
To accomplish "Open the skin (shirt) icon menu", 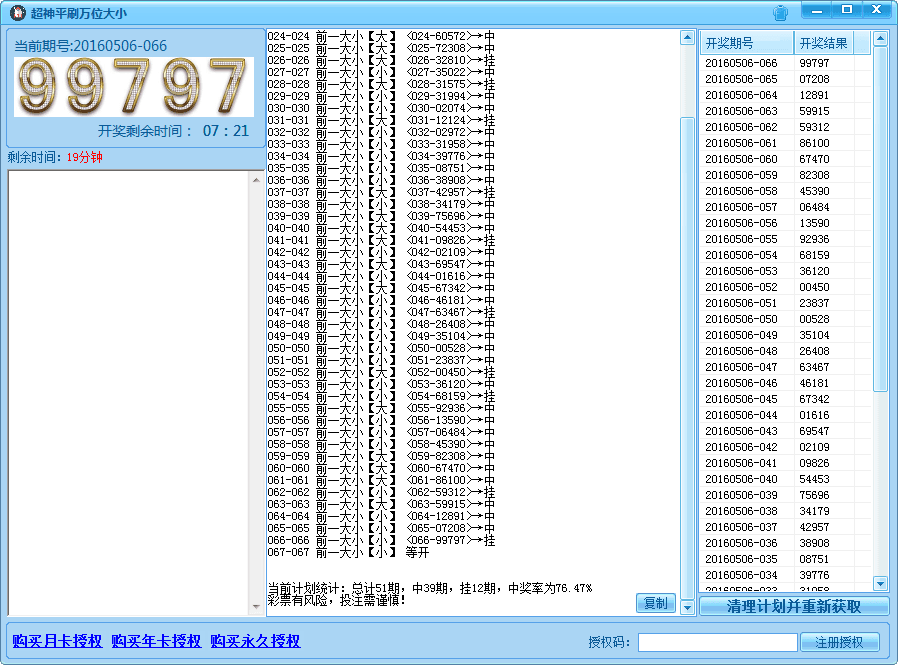I will (x=780, y=13).
